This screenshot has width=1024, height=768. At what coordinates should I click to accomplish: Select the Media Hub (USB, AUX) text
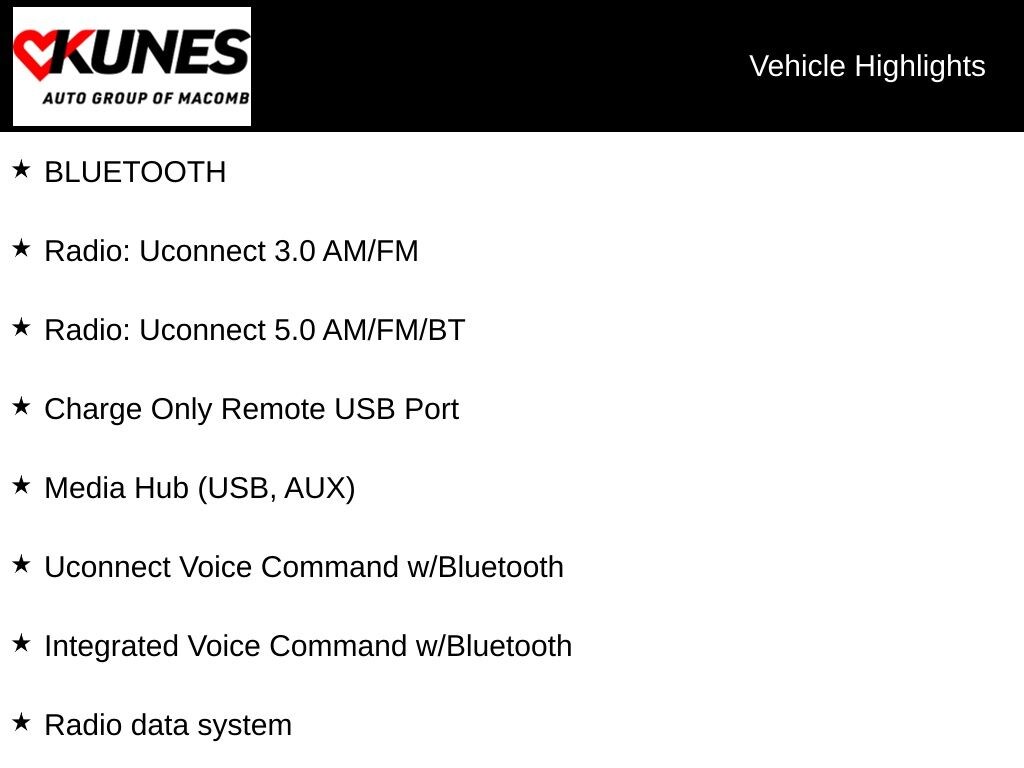point(199,488)
